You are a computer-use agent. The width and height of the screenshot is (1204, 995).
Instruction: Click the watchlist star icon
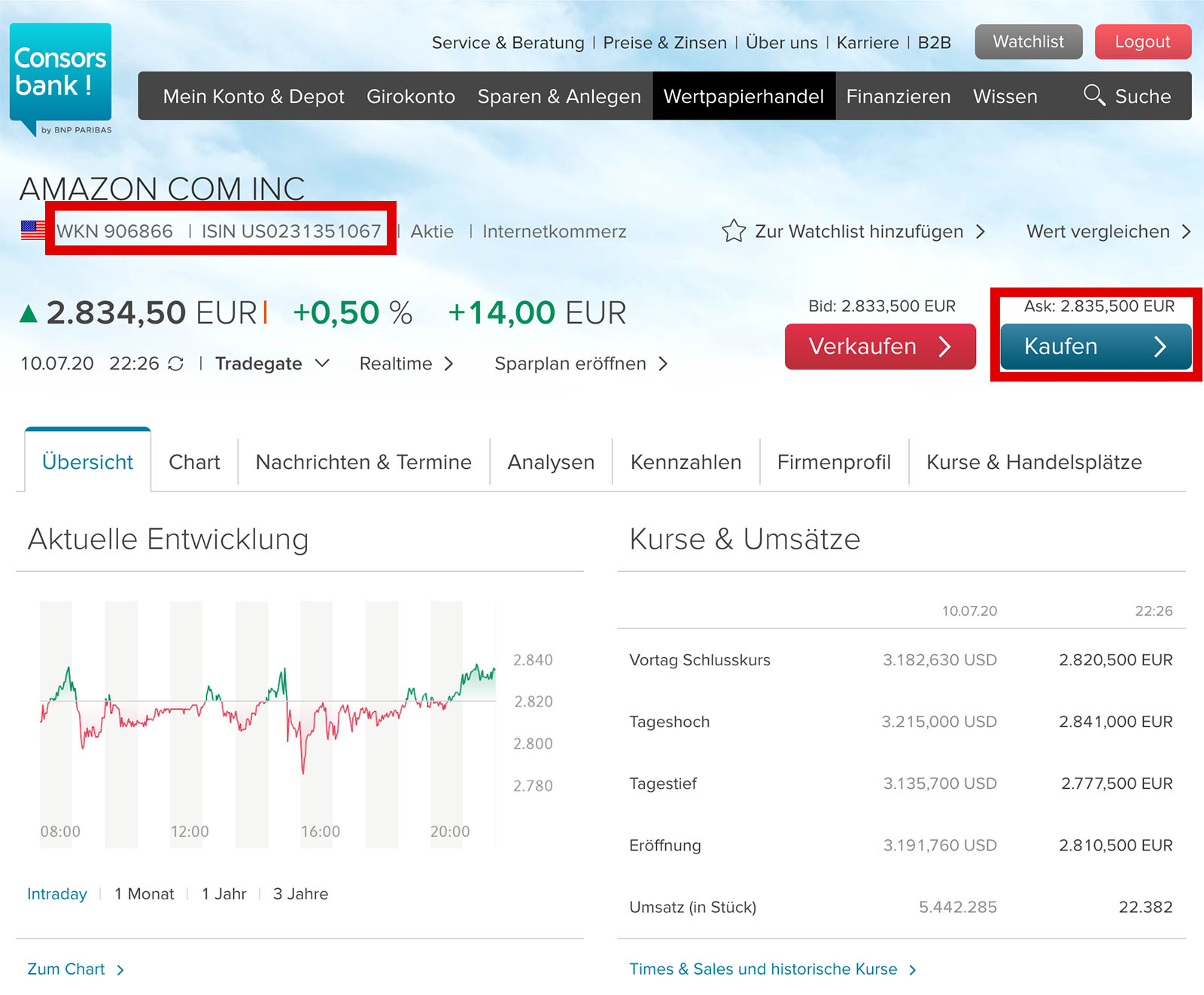(734, 231)
